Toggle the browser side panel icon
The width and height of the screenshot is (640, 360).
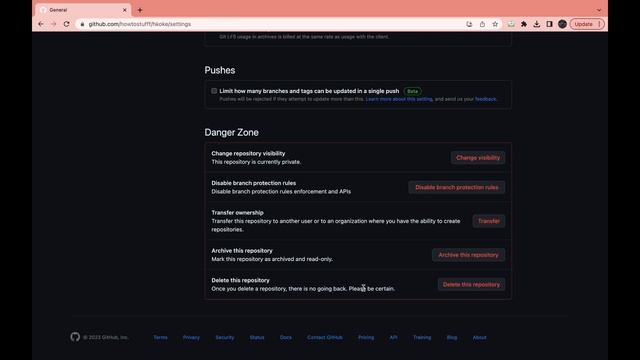point(549,24)
